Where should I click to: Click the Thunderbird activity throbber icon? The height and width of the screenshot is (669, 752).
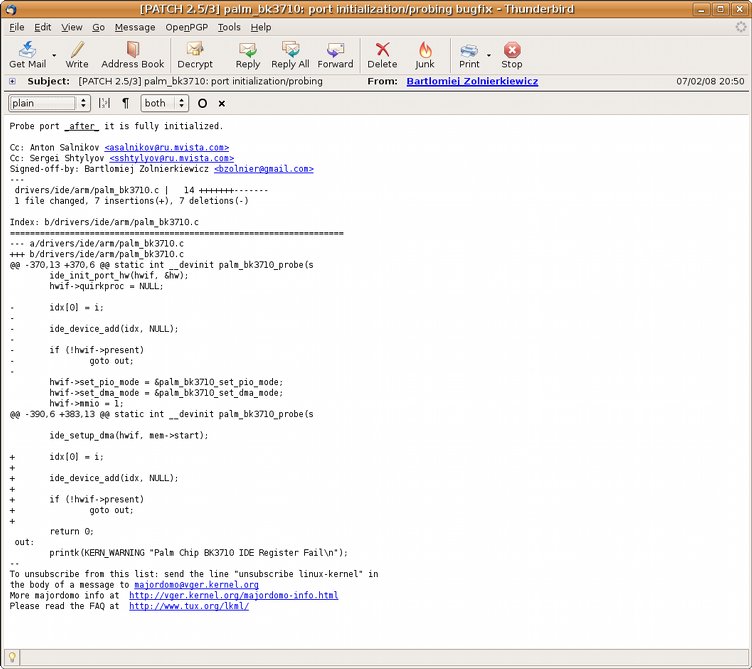(x=741, y=27)
